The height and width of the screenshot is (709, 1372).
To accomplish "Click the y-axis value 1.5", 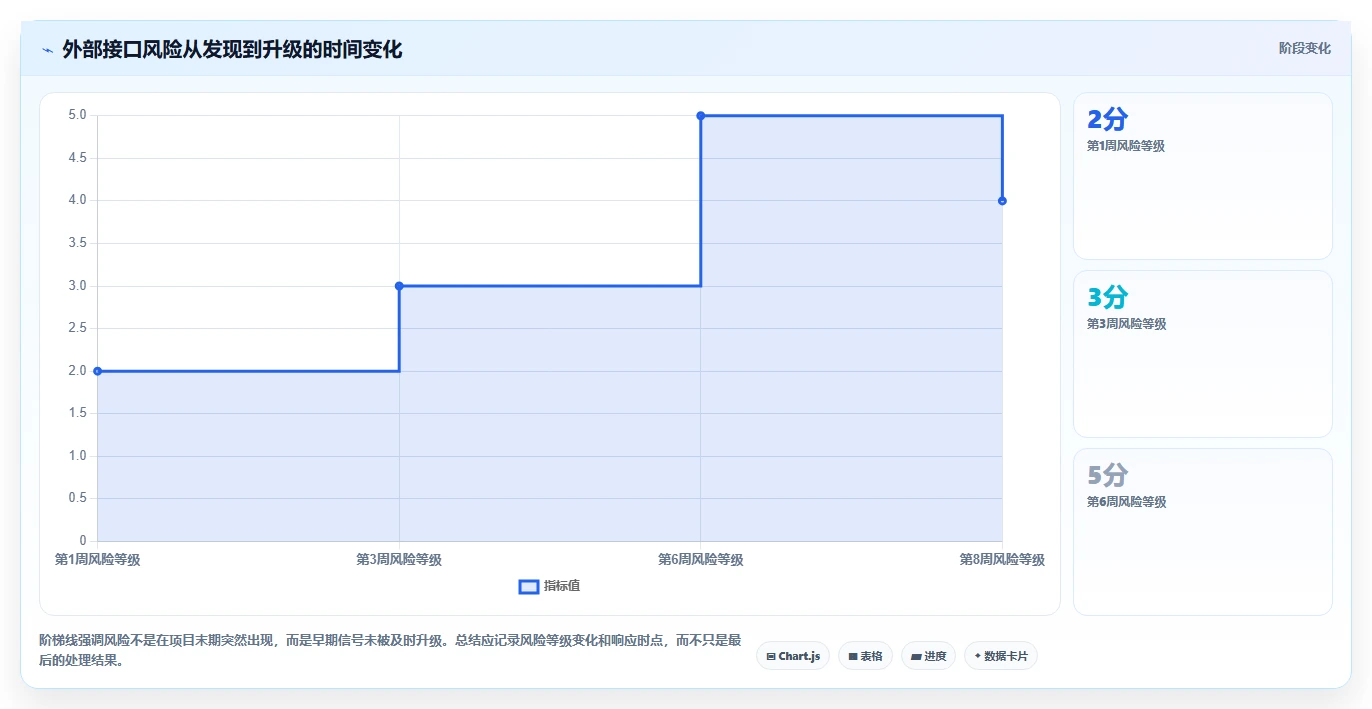I will (77, 414).
